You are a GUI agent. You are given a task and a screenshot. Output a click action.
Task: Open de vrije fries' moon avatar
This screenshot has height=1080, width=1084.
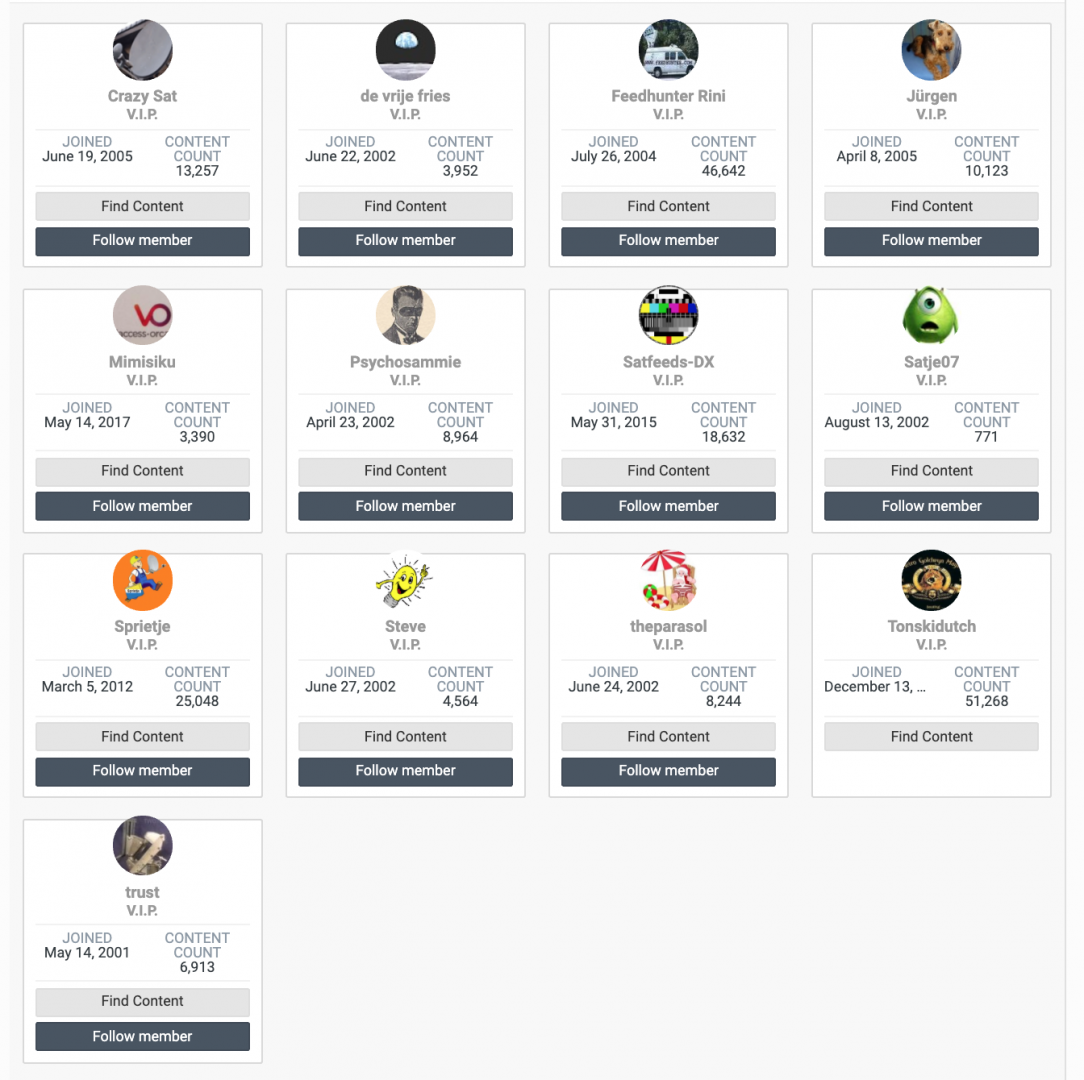point(405,50)
